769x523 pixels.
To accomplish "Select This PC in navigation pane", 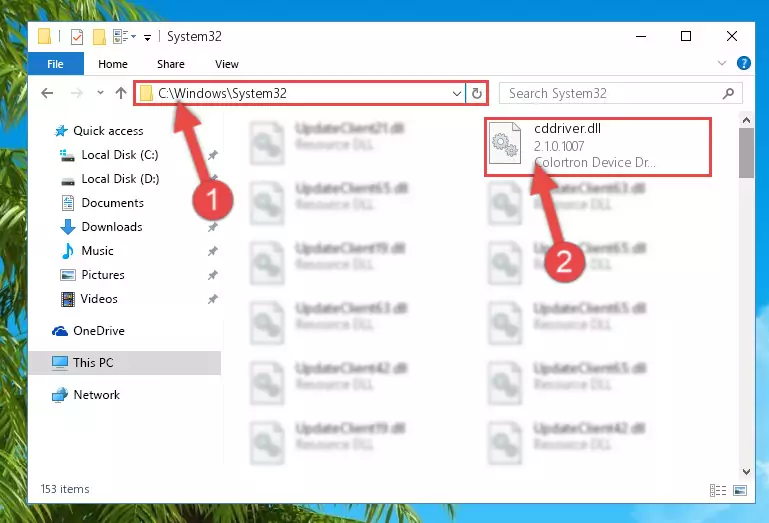I will (x=125, y=363).
